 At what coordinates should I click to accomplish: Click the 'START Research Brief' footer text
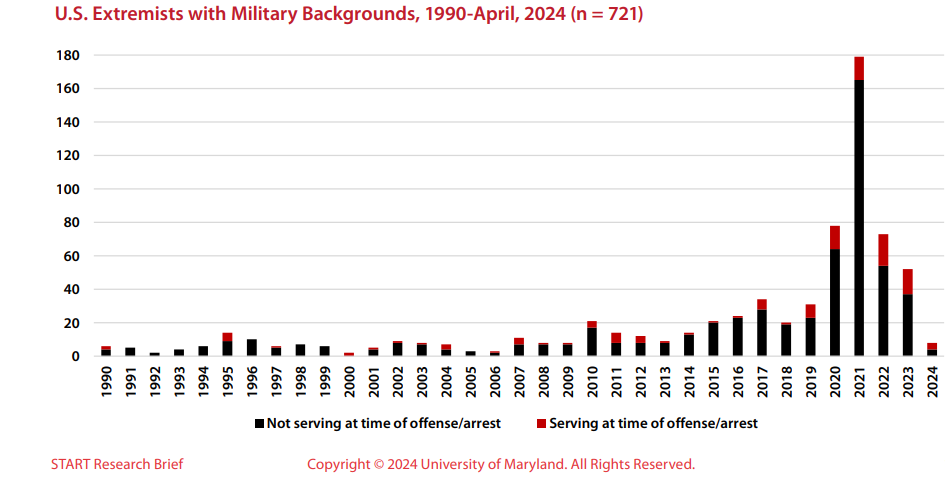pos(117,464)
